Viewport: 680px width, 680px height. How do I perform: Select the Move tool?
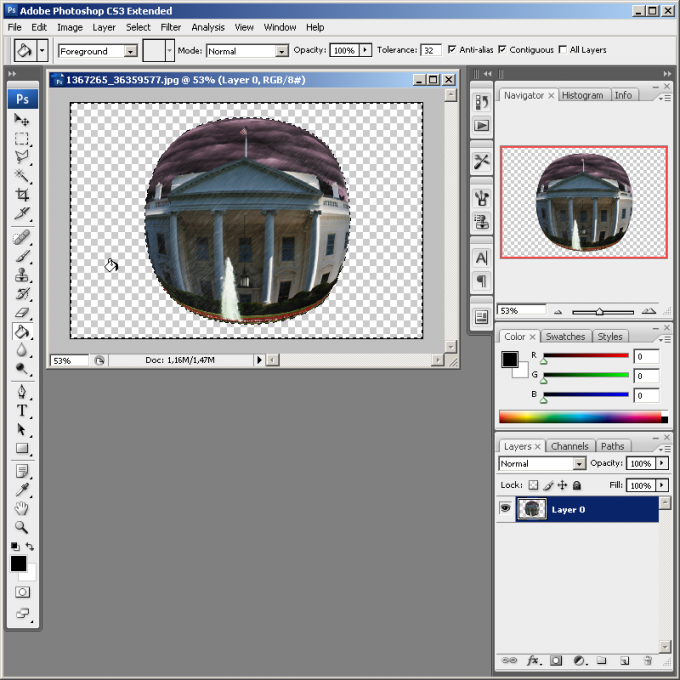point(21,119)
